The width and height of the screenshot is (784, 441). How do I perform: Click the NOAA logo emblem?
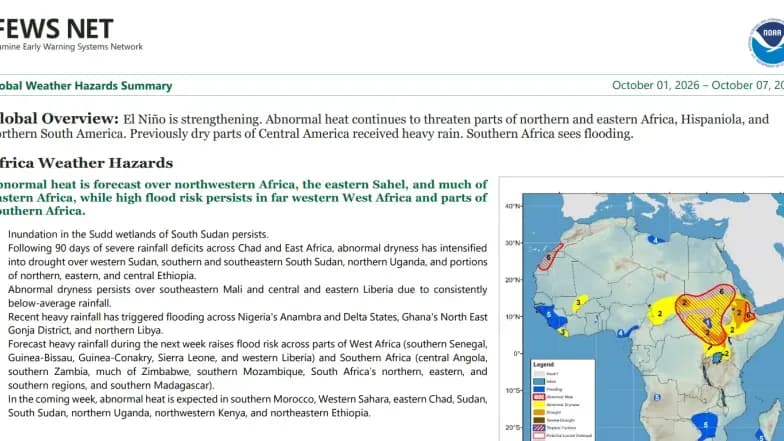tap(767, 42)
